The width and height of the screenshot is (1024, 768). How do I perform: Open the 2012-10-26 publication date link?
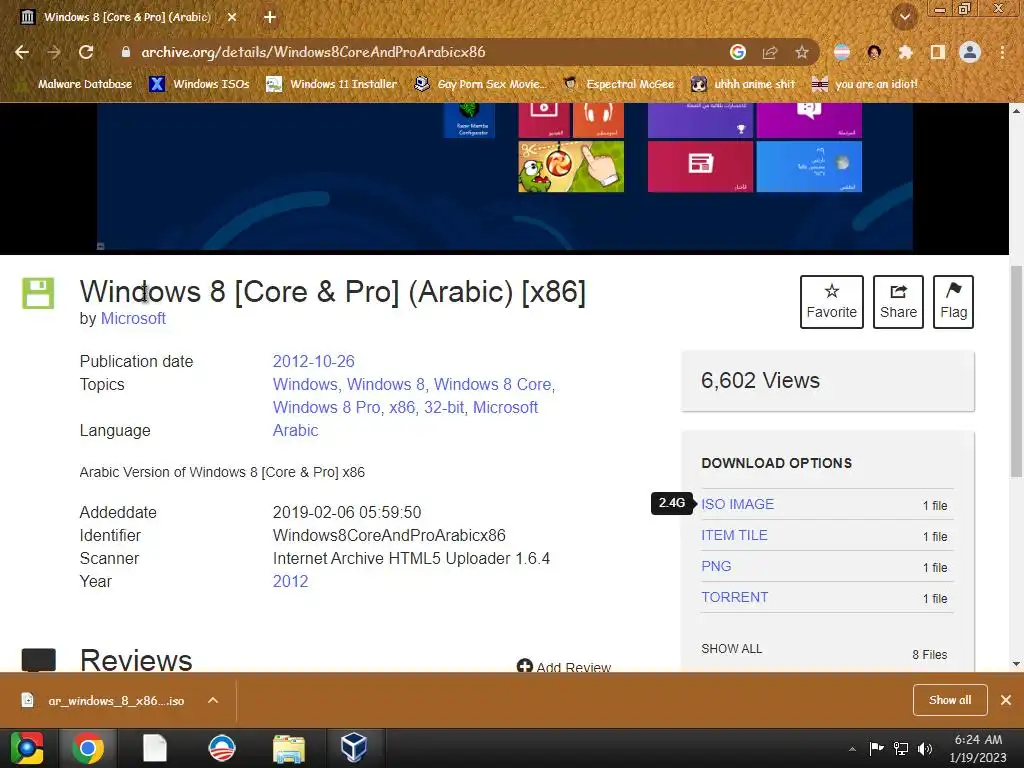313,361
